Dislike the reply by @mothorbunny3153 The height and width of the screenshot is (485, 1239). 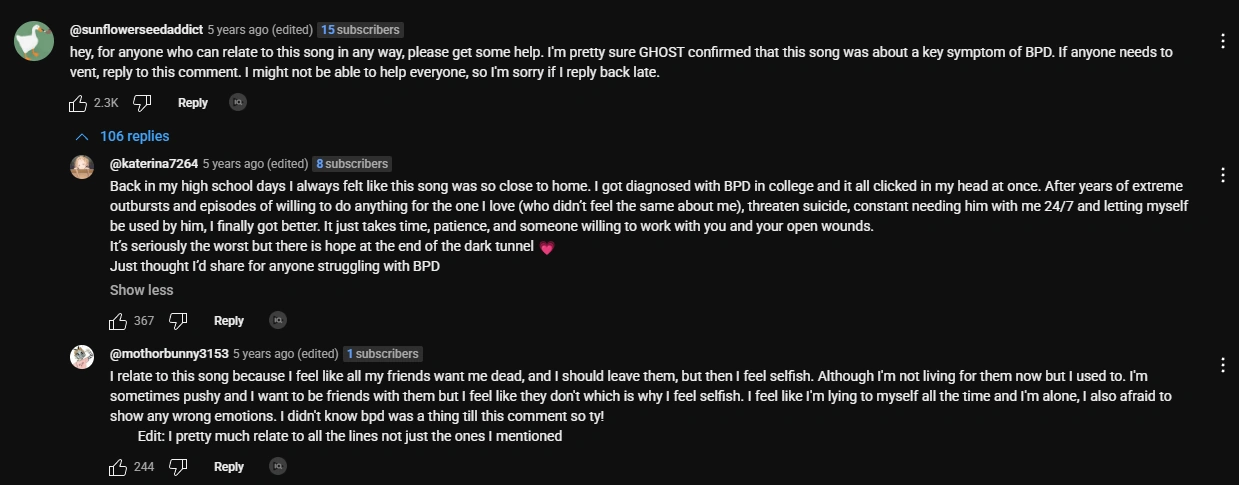click(x=178, y=466)
